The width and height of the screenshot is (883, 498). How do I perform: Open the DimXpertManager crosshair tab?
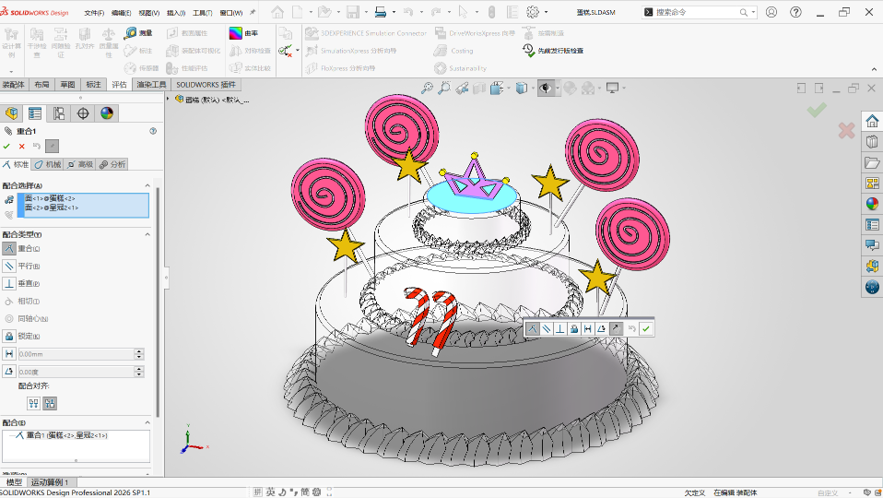point(83,113)
